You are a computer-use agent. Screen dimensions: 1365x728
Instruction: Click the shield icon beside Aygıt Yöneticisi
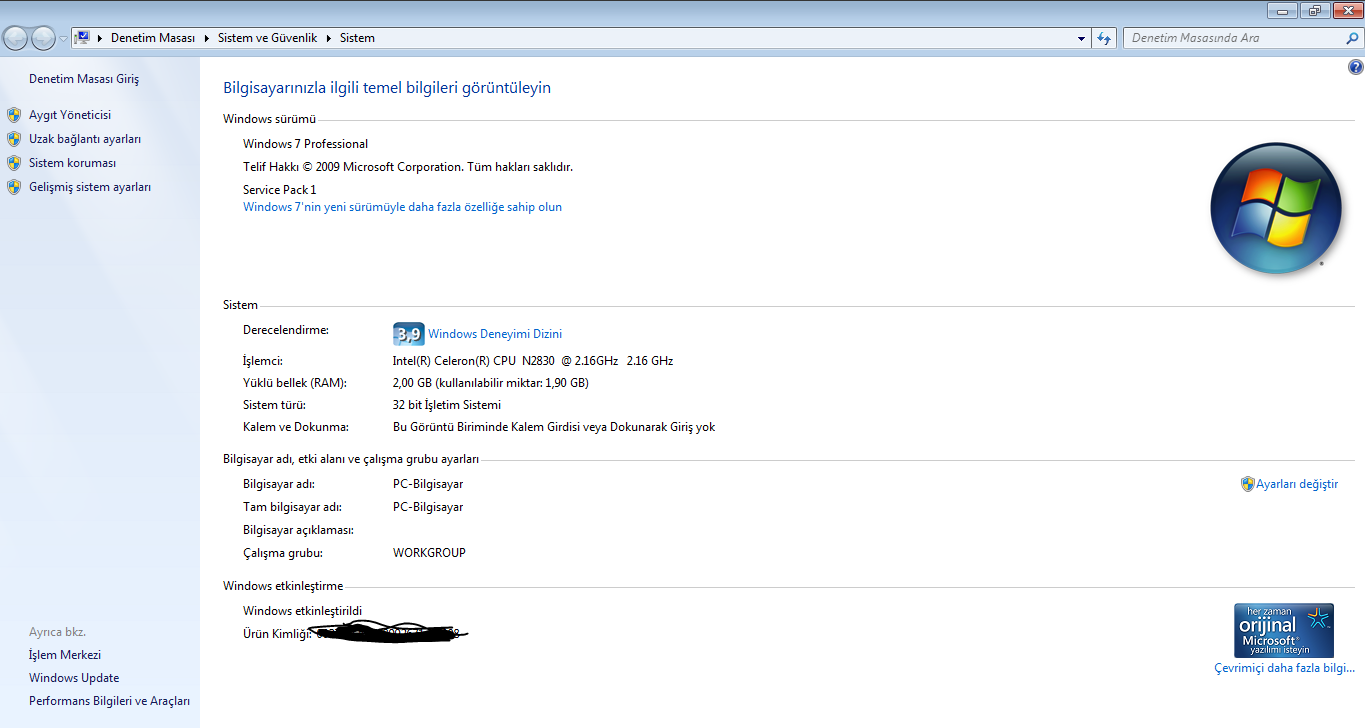14,115
